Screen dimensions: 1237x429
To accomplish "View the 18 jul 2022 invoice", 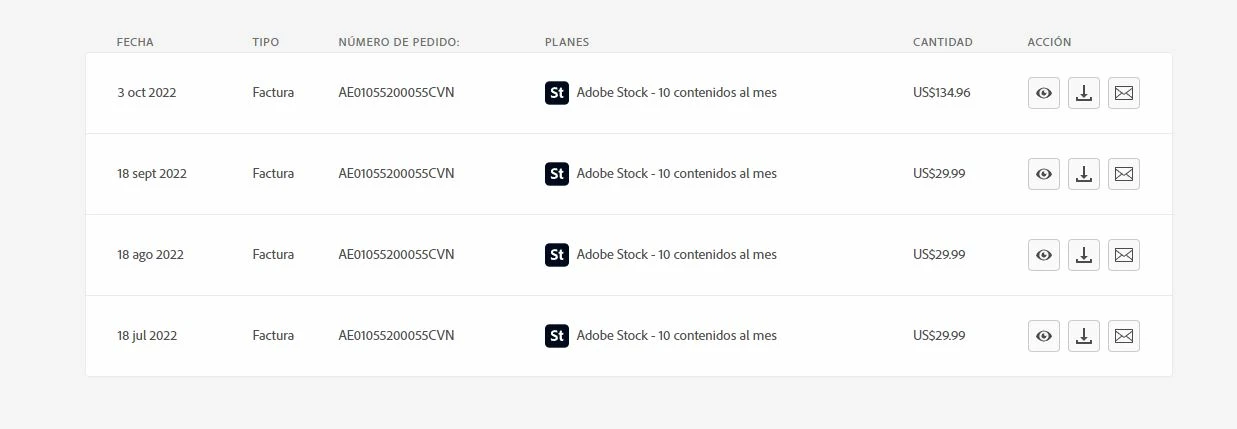I will tap(1043, 336).
